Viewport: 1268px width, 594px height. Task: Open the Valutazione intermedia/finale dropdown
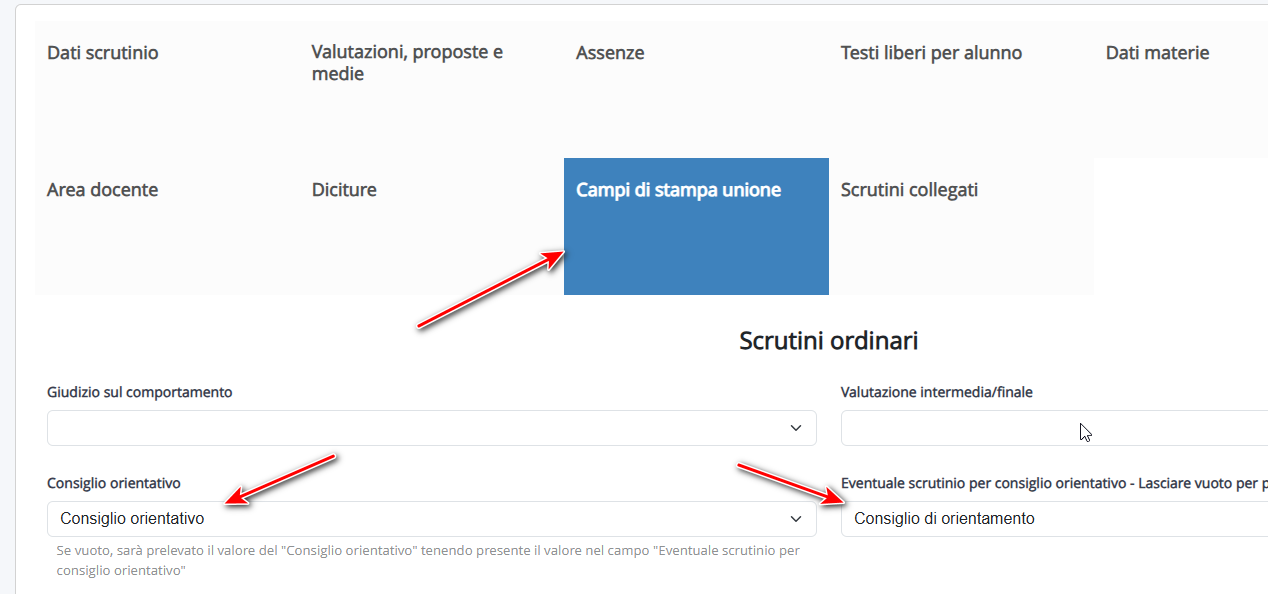coord(1054,428)
